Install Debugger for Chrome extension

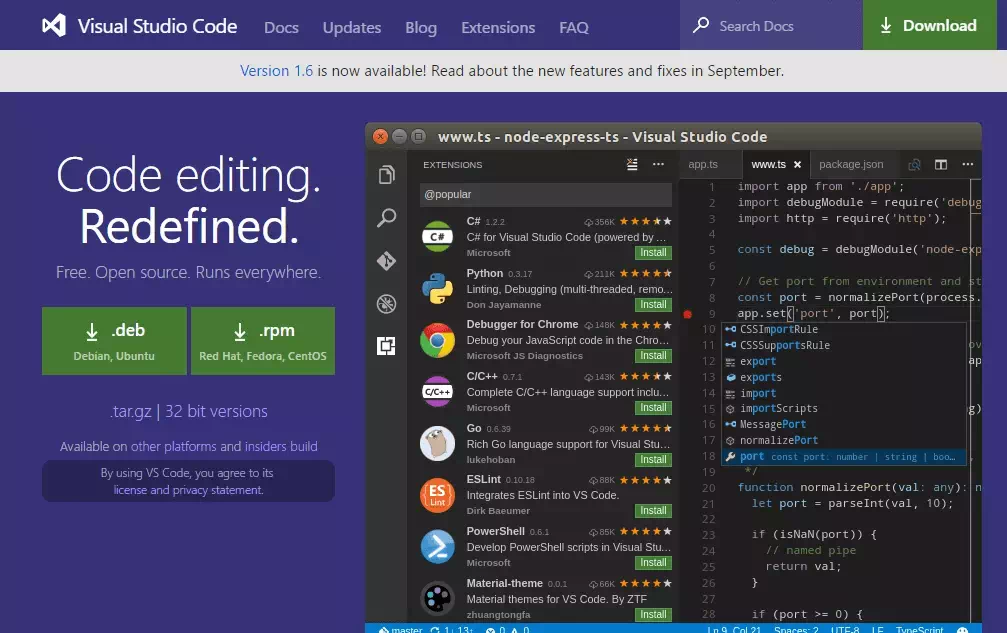pos(653,356)
